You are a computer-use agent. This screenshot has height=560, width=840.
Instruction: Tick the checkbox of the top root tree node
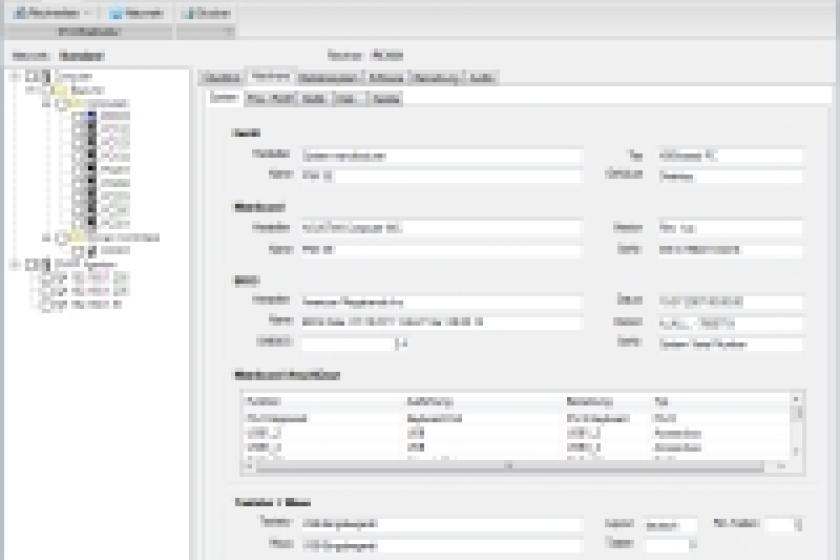(x=31, y=77)
